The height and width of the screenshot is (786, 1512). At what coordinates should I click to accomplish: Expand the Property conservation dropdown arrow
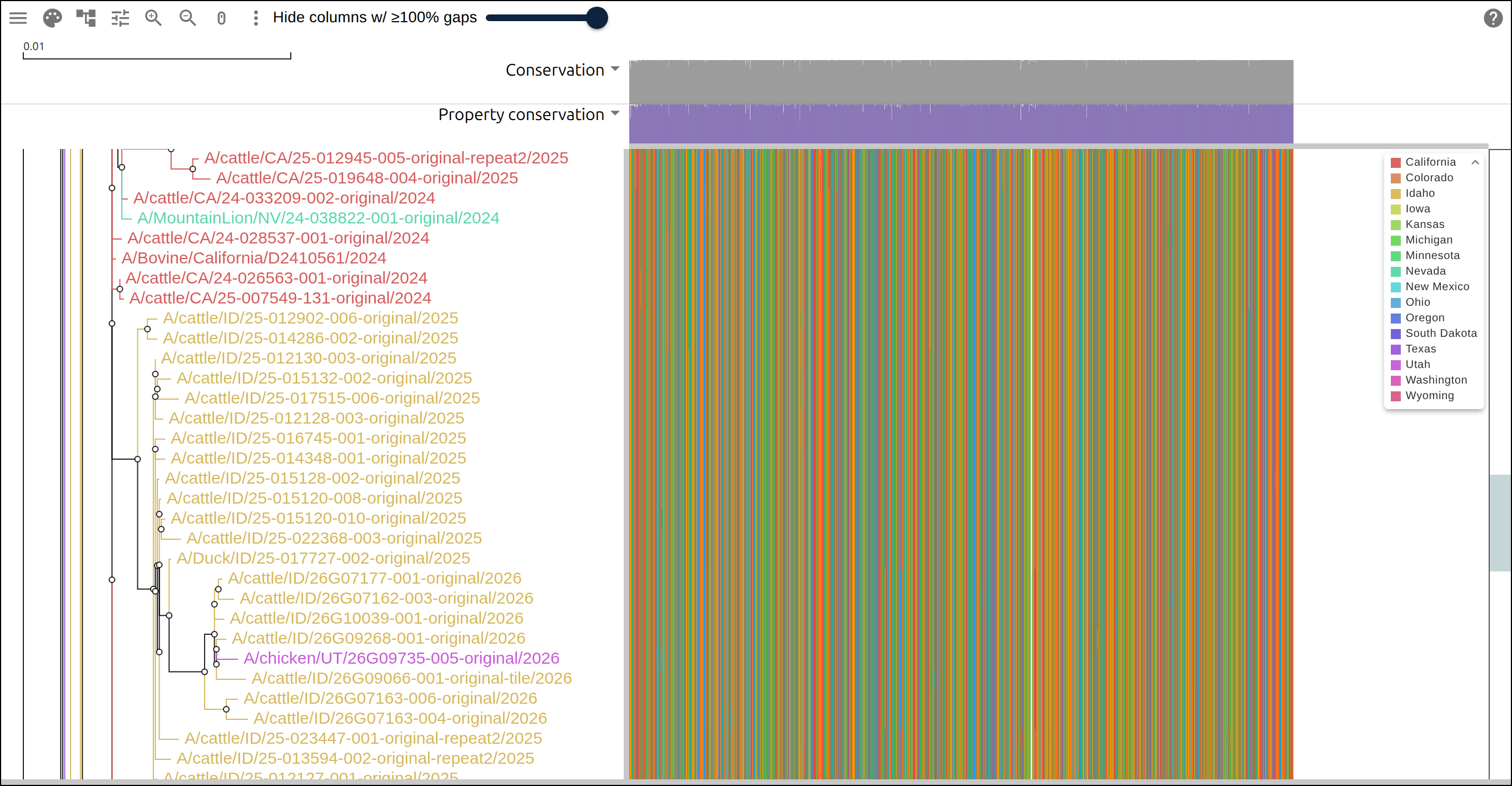[x=615, y=113]
